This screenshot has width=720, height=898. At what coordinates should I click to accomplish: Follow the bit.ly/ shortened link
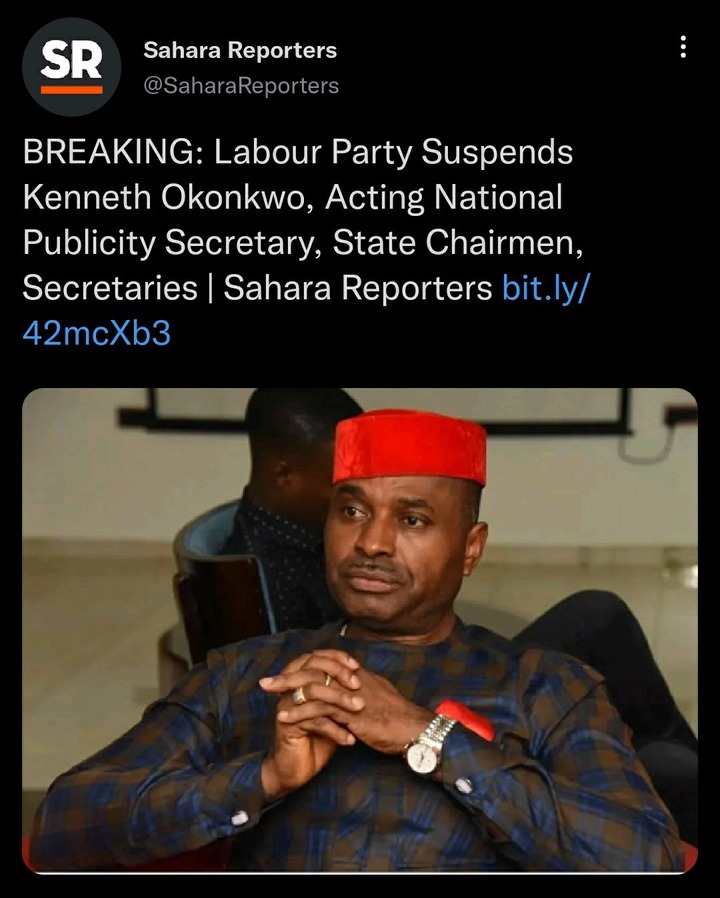pyautogui.click(x=545, y=287)
